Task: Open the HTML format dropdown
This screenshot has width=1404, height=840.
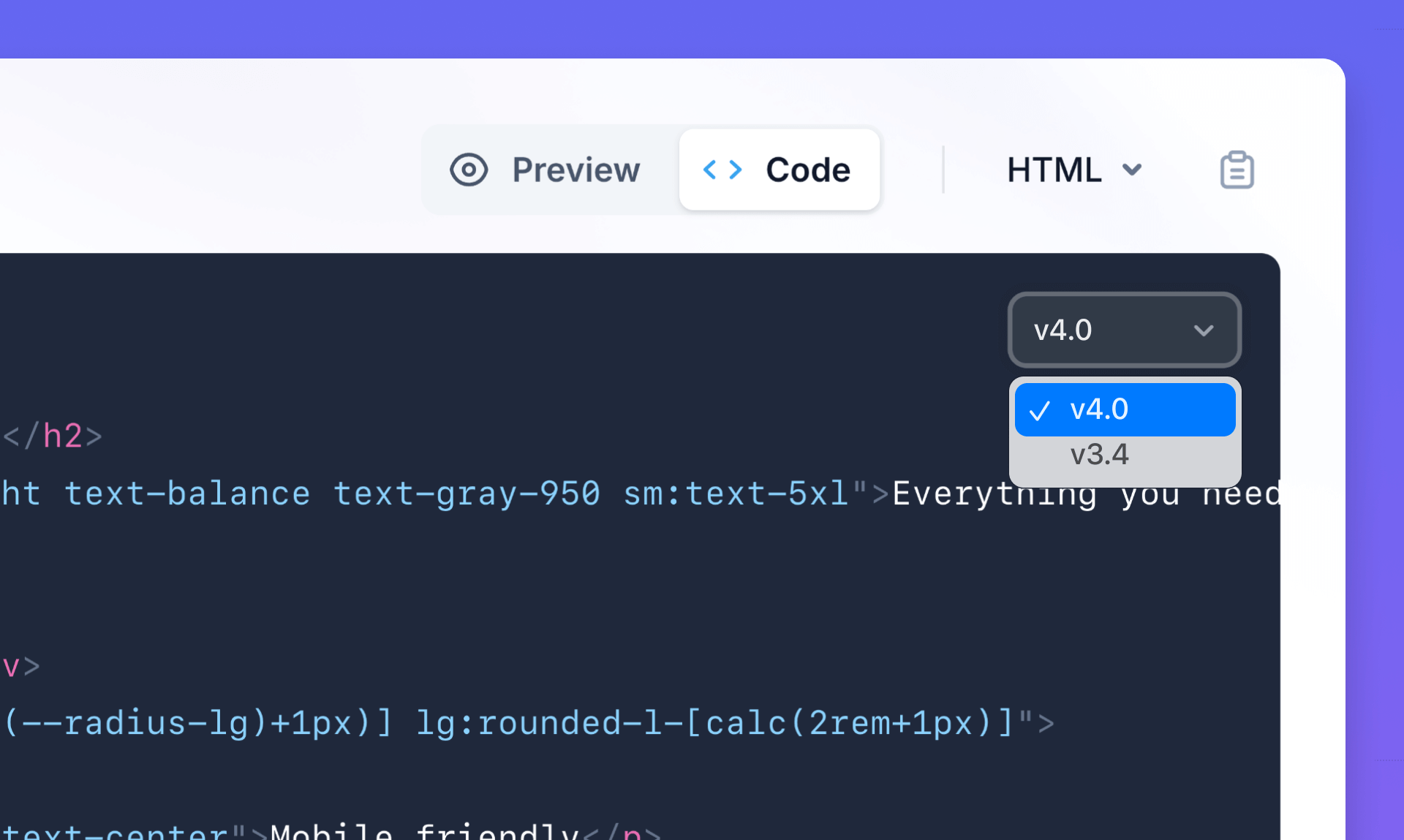Action: [x=1073, y=169]
